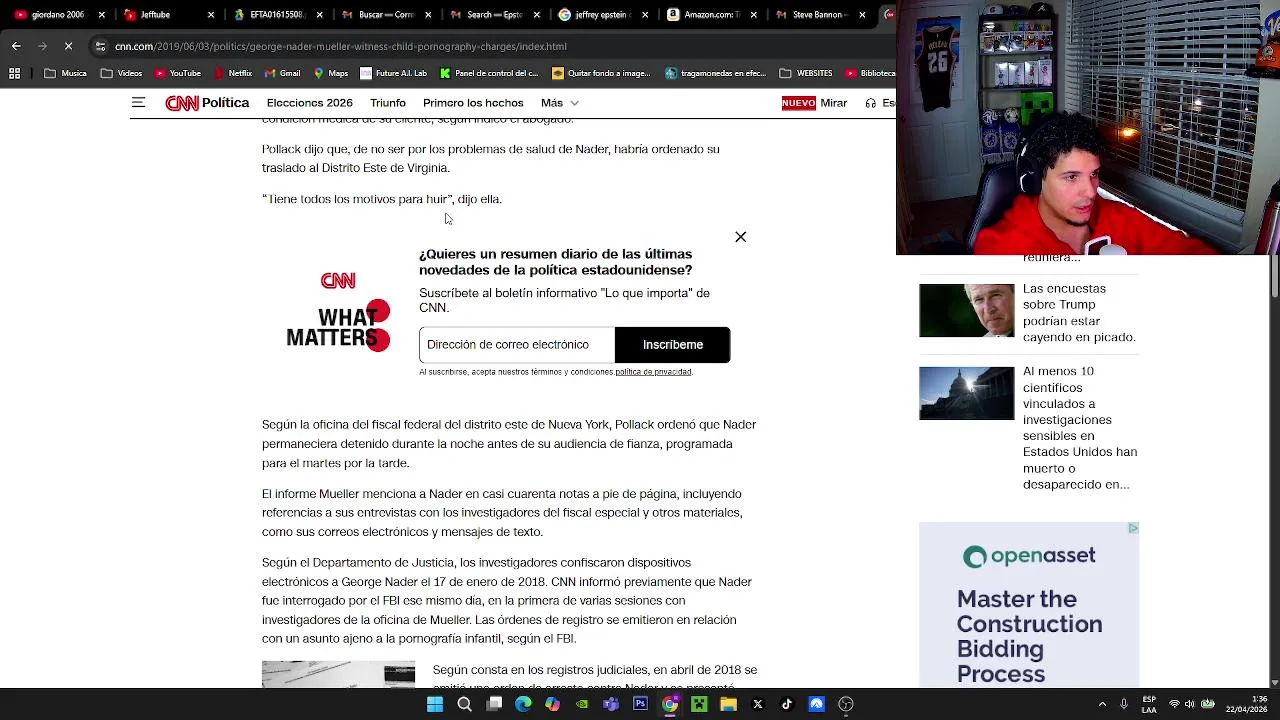Open Photoshop from taskbar
1280x720 pixels.
pyautogui.click(x=640, y=704)
